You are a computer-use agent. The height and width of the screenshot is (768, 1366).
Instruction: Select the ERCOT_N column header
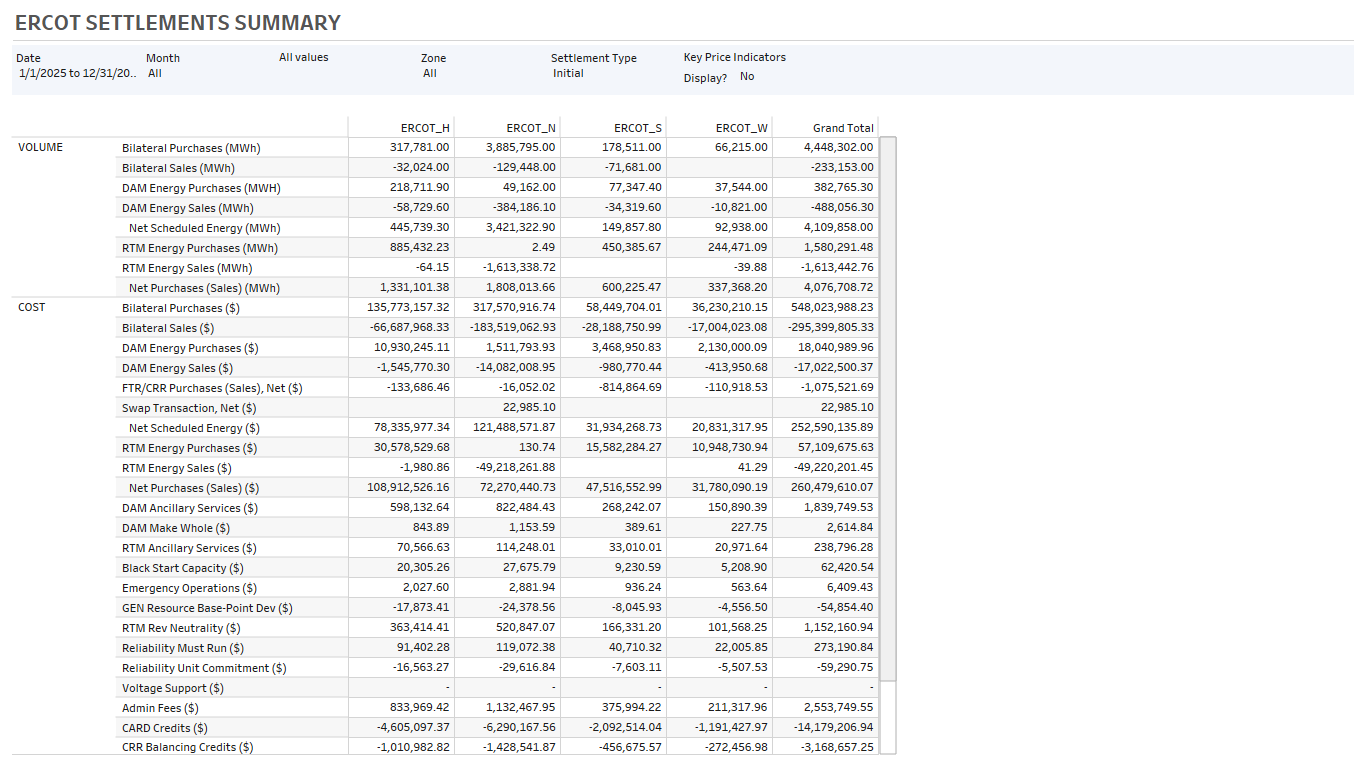point(533,127)
